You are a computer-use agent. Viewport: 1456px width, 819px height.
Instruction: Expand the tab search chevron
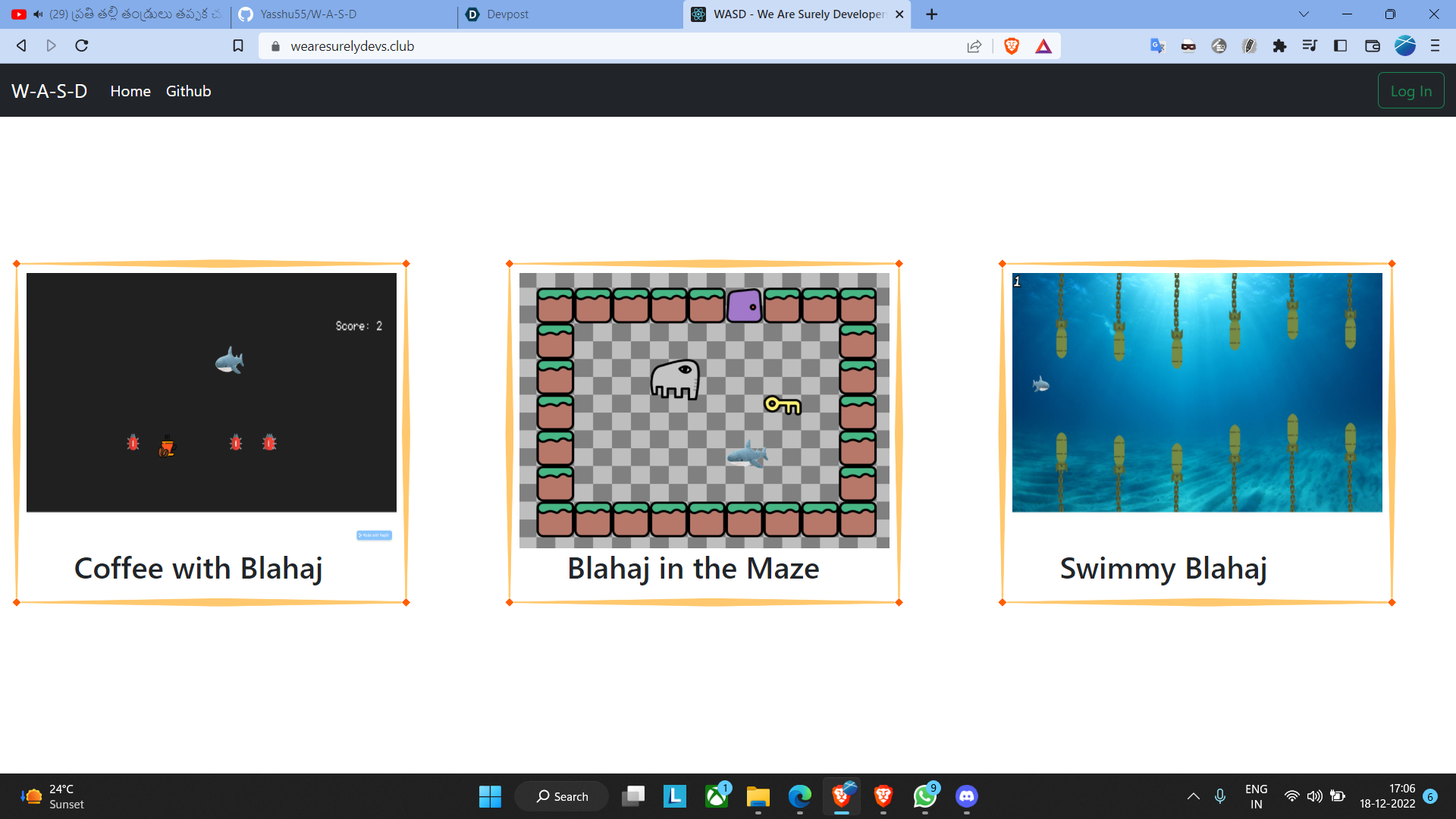point(1304,14)
